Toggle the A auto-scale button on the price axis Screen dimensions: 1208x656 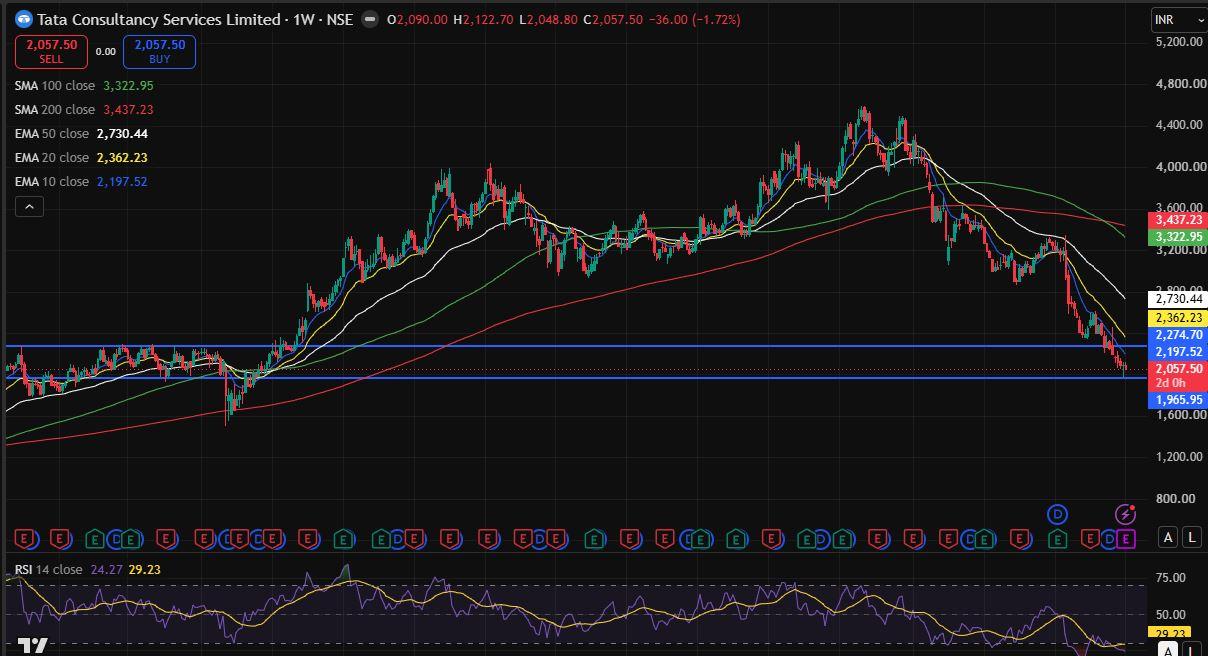1167,538
